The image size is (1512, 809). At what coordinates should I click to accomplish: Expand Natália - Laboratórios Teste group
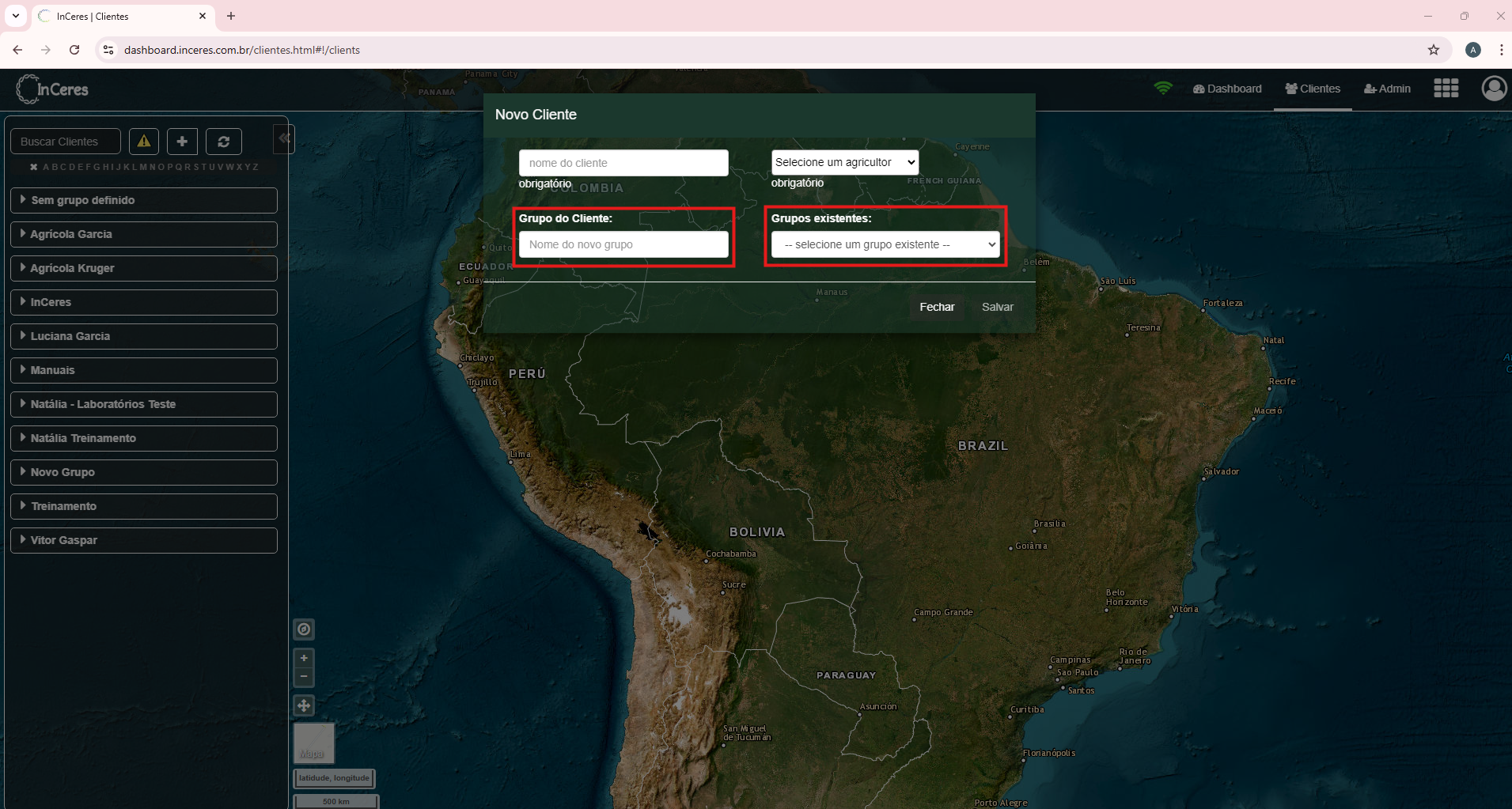pyautogui.click(x=144, y=404)
